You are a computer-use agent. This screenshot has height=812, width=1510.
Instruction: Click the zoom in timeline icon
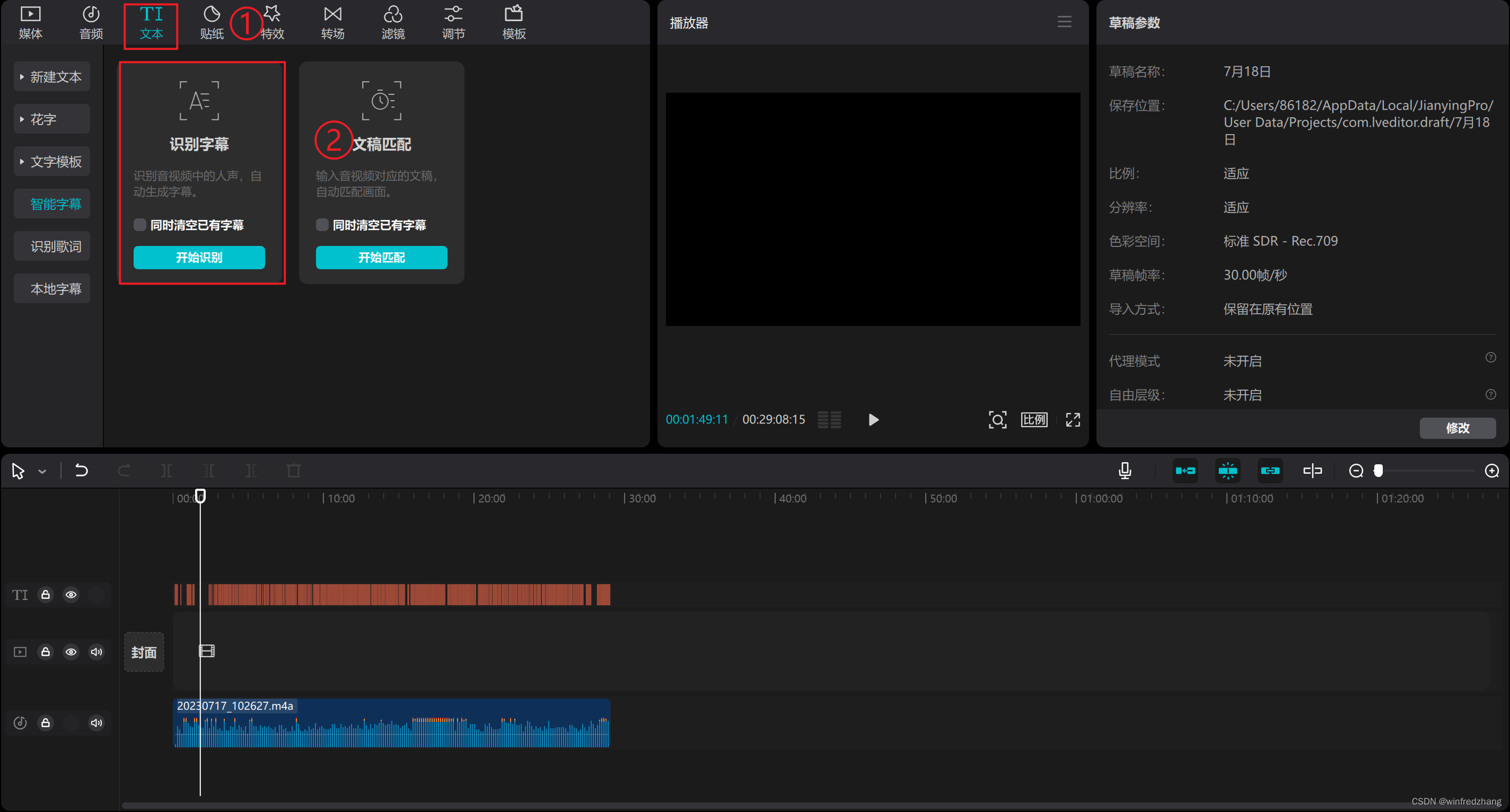[1492, 471]
